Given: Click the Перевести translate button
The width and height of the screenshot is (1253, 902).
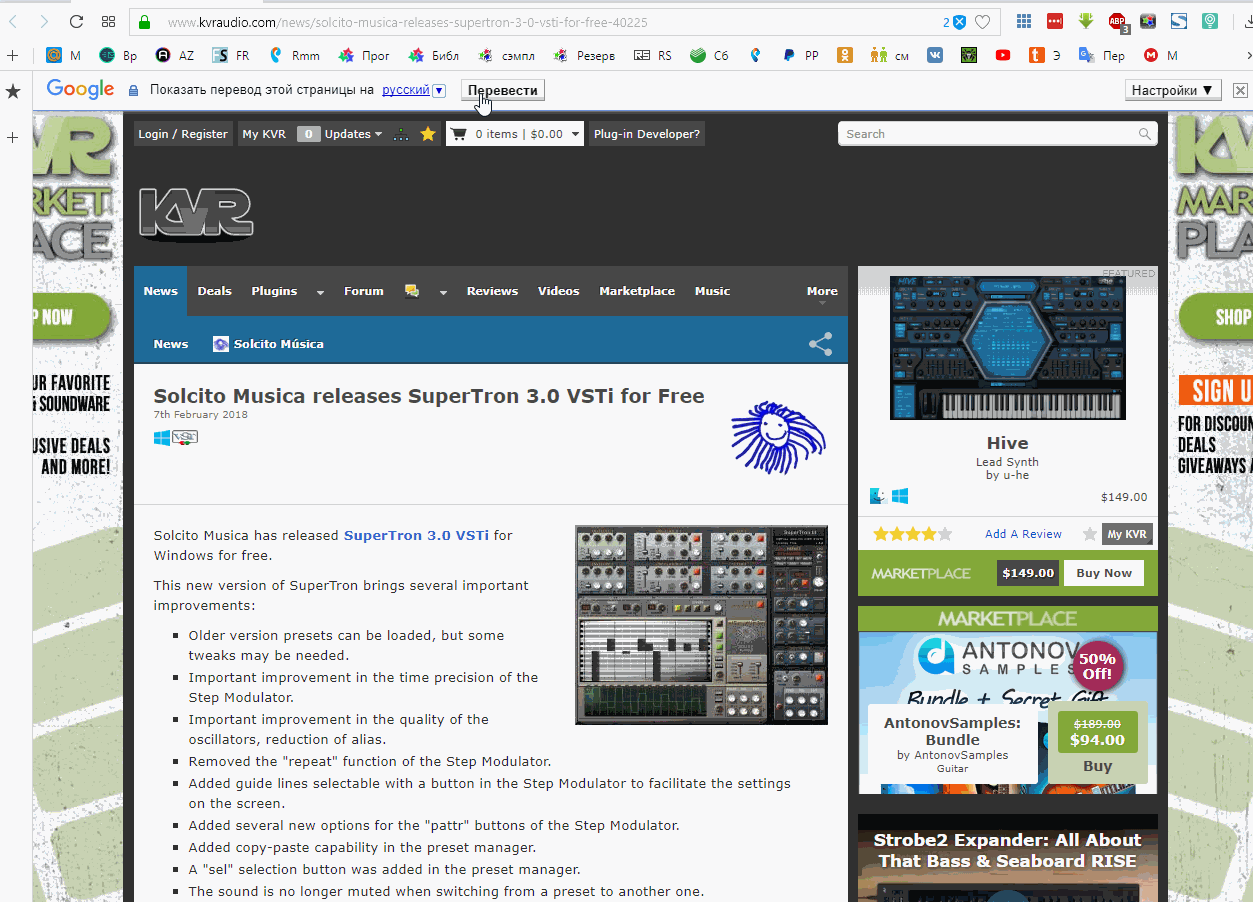Looking at the screenshot, I should (x=503, y=90).
